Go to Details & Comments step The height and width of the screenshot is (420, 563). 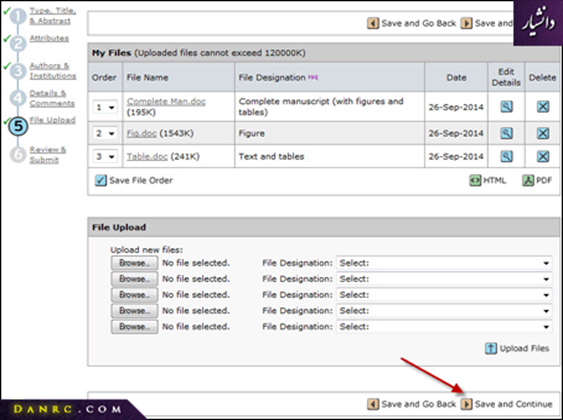tap(52, 98)
